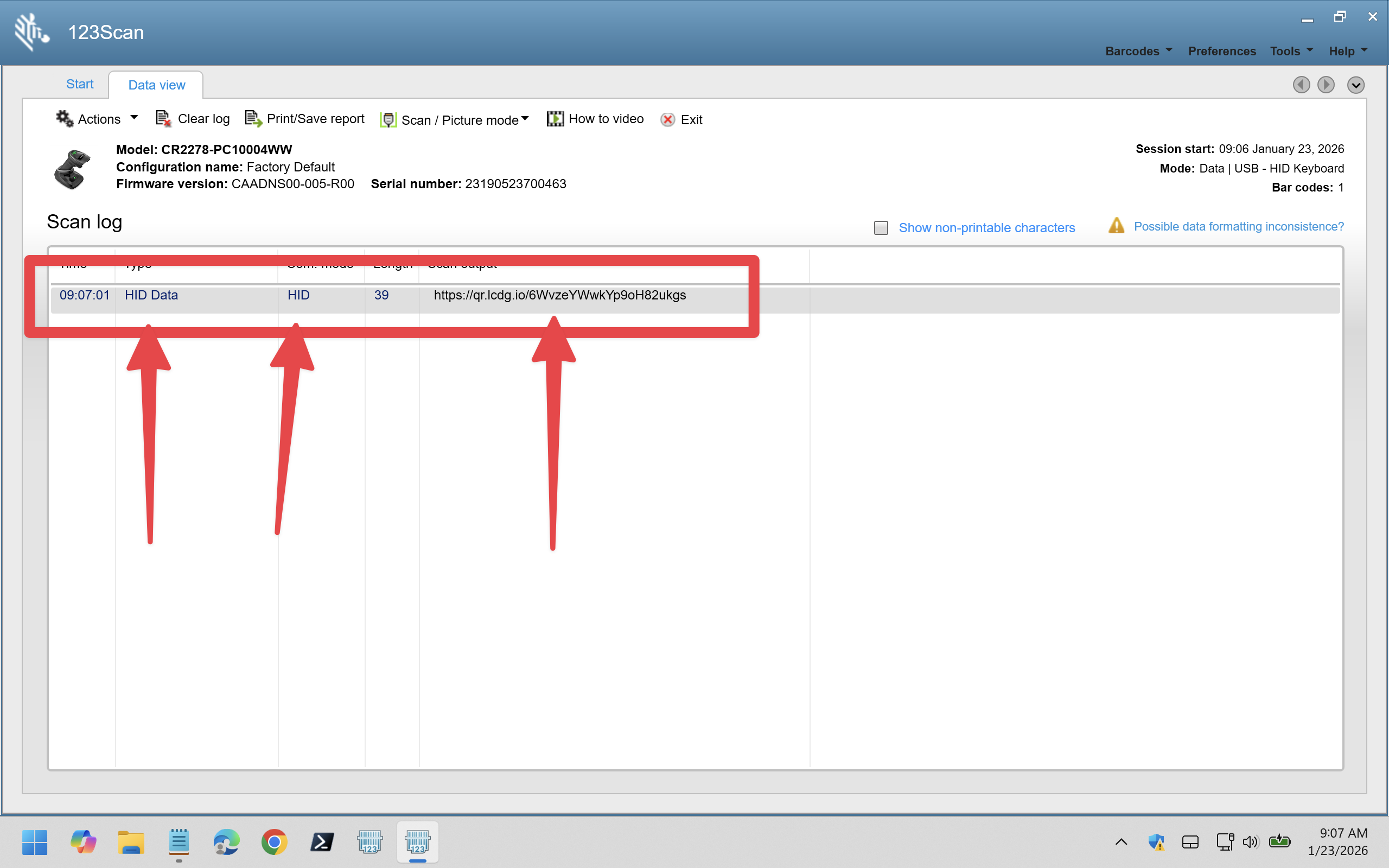
Task: Click Possible data formatting inconsistence link
Action: click(x=1238, y=226)
